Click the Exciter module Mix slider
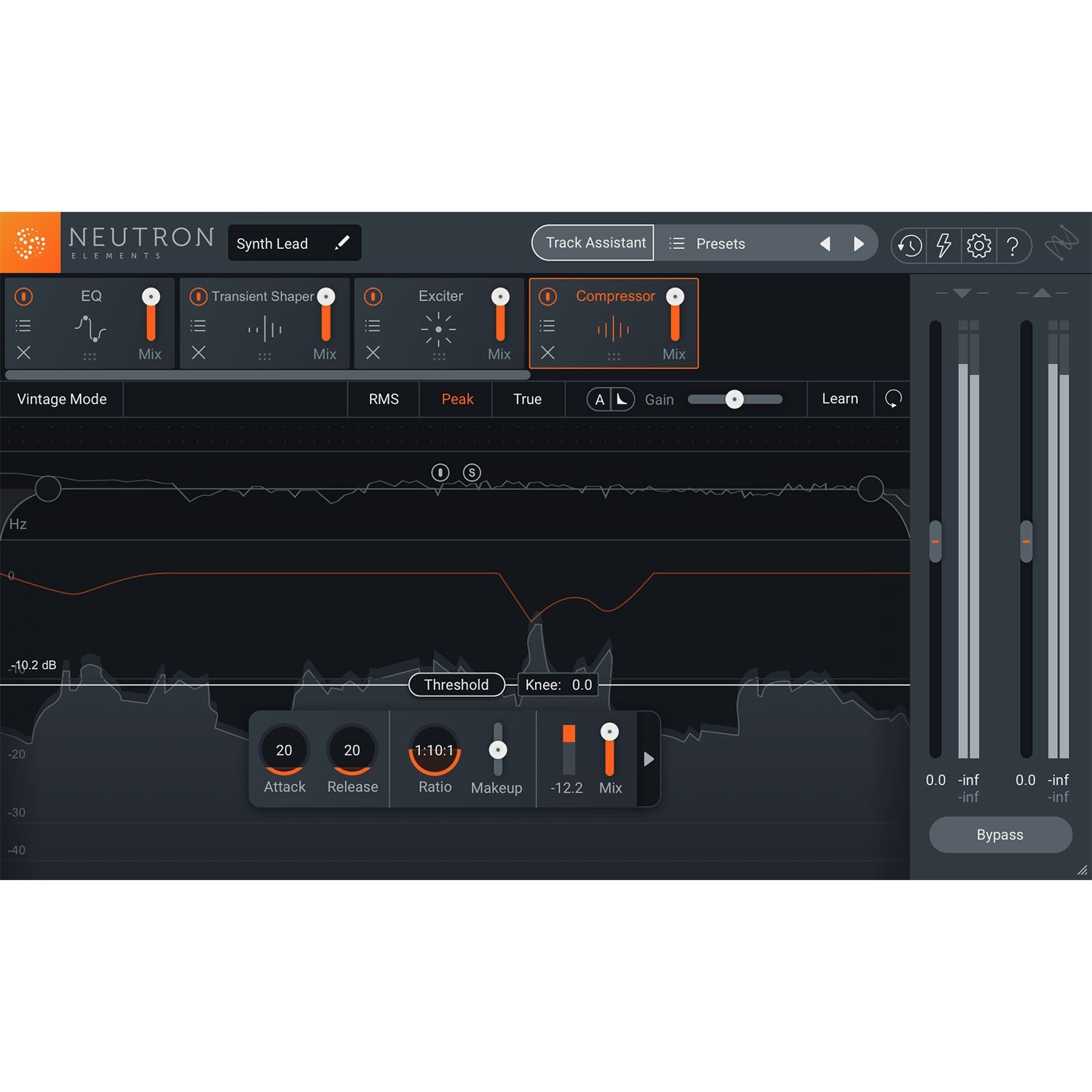 (x=500, y=314)
